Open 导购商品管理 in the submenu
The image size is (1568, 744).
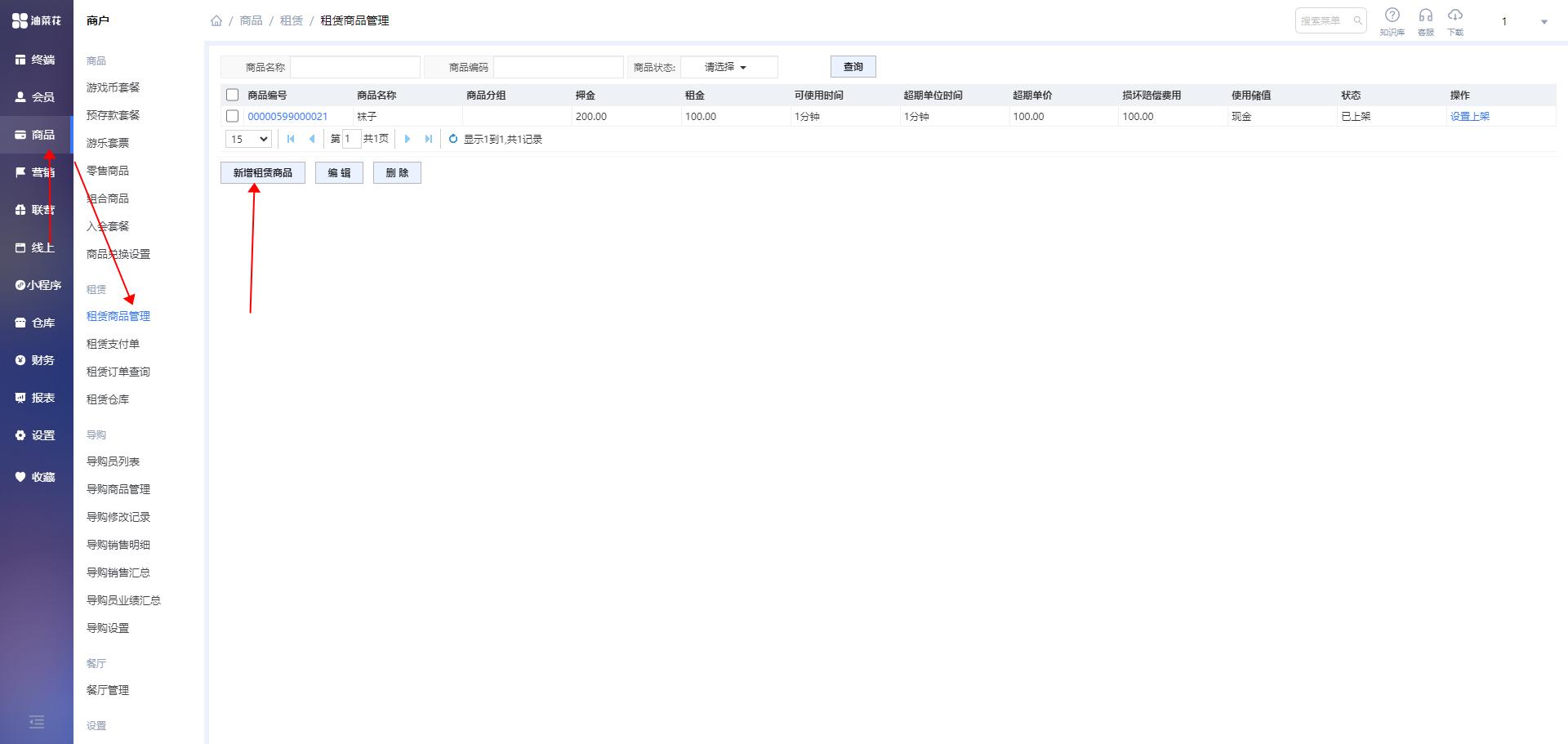click(118, 489)
